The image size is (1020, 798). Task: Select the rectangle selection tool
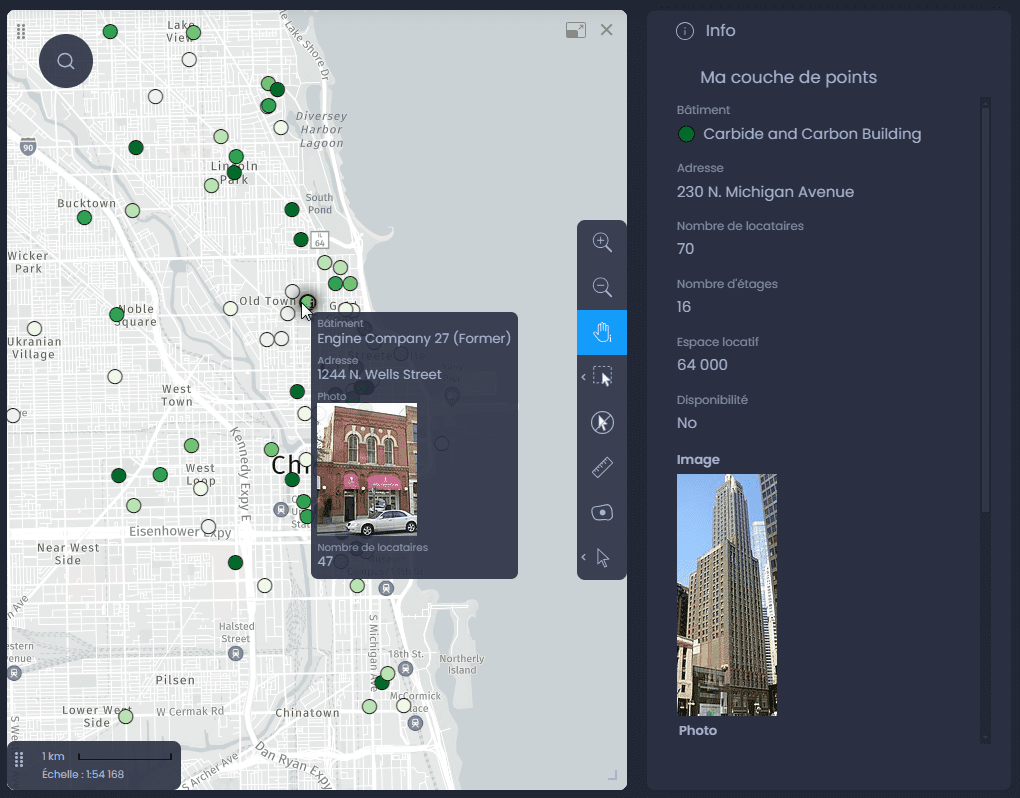(x=603, y=377)
